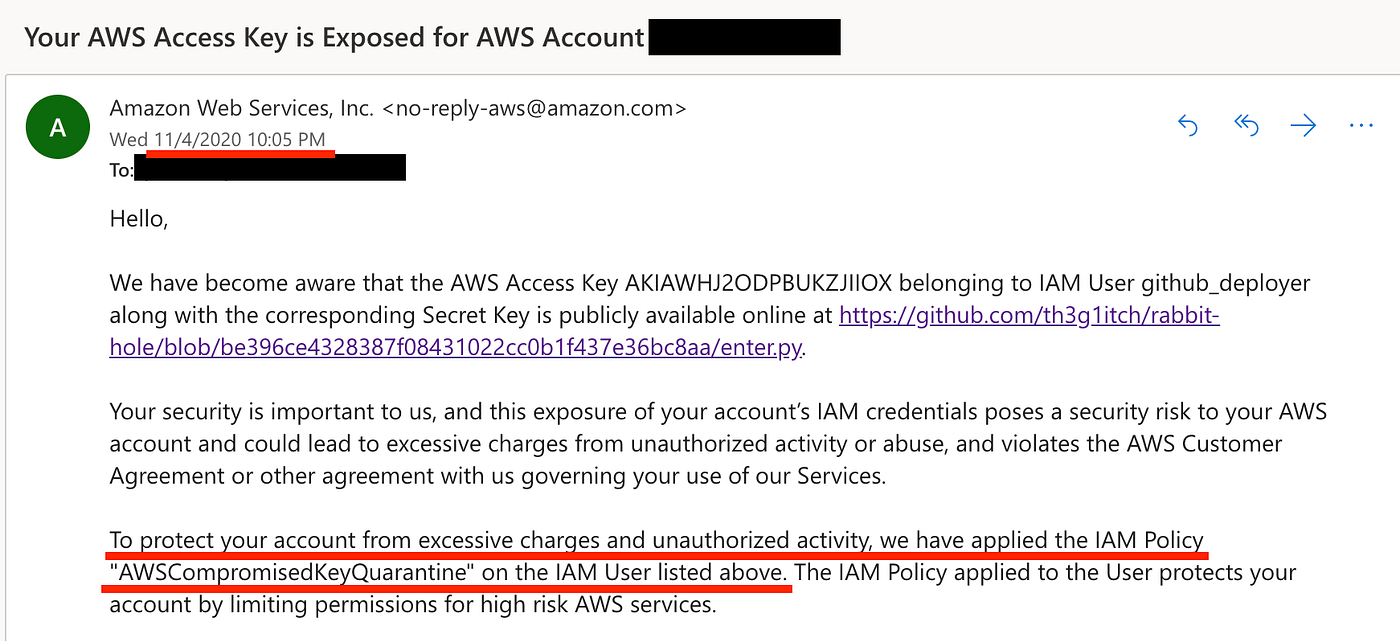
Task: Click the "Hello," greeting line
Action: click(138, 219)
